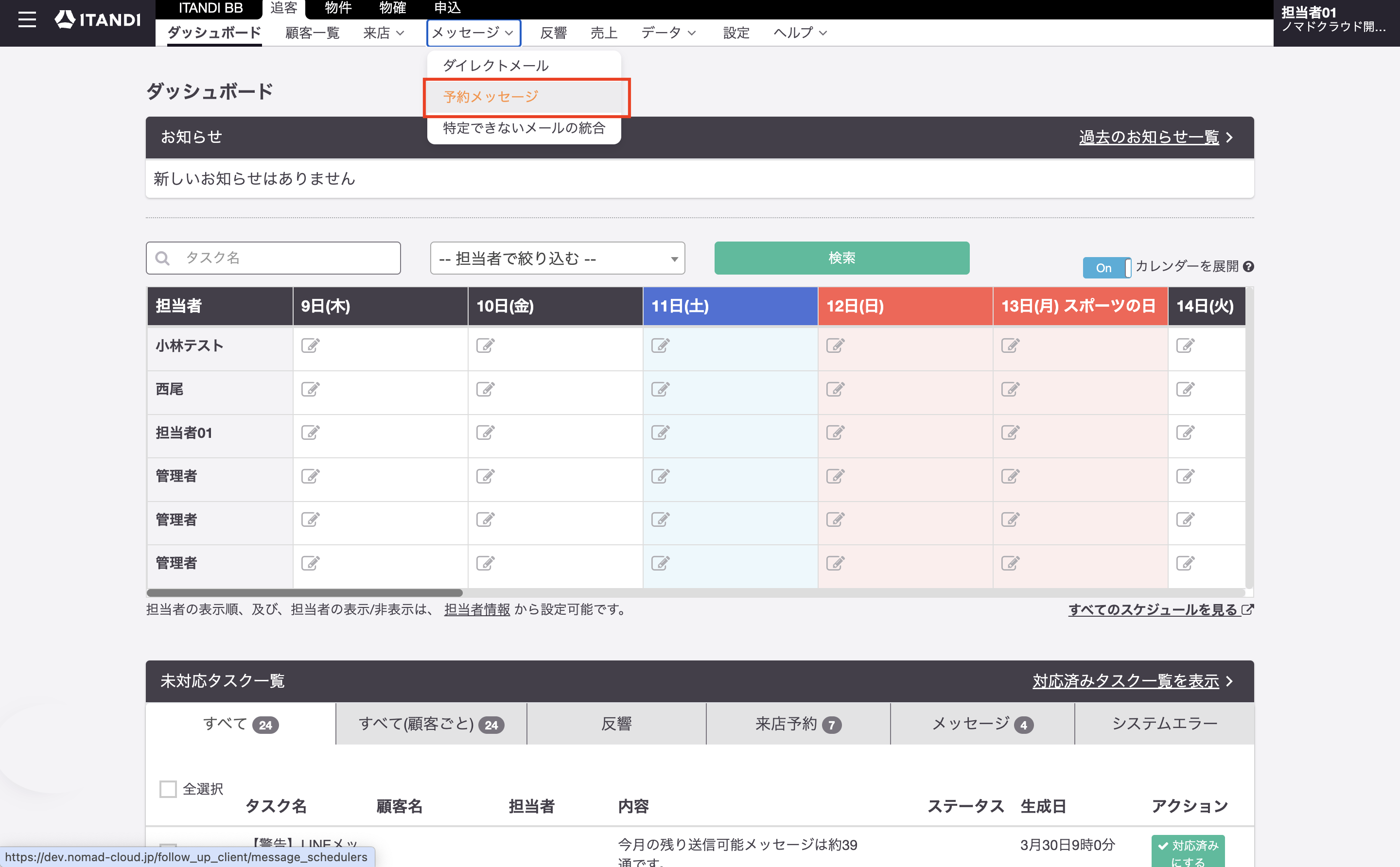Toggle the カレンダーを展開 On switch

click(1107, 268)
